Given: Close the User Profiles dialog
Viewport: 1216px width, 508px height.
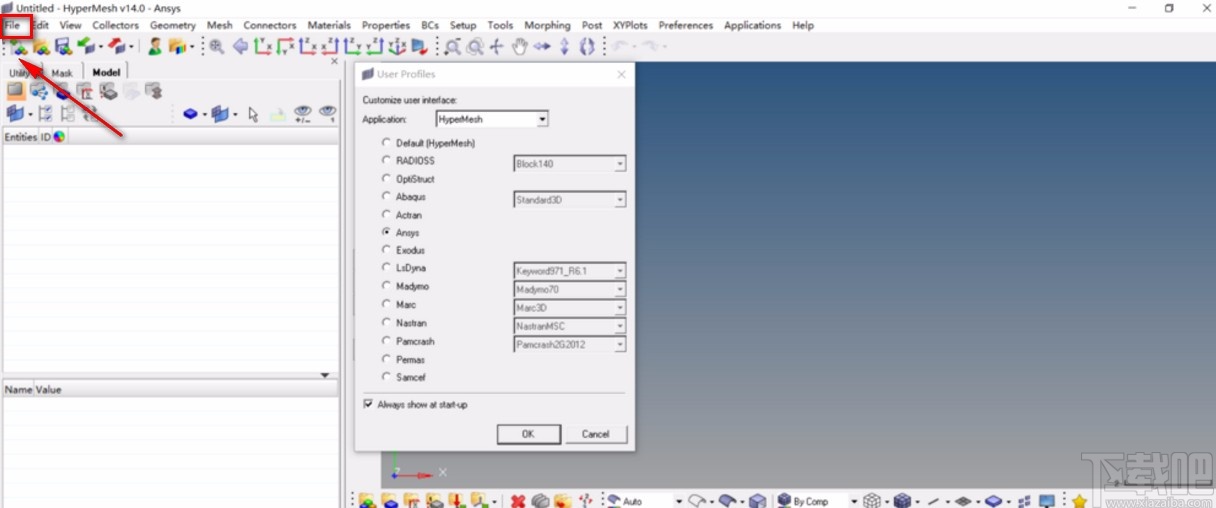Looking at the screenshot, I should [621, 74].
